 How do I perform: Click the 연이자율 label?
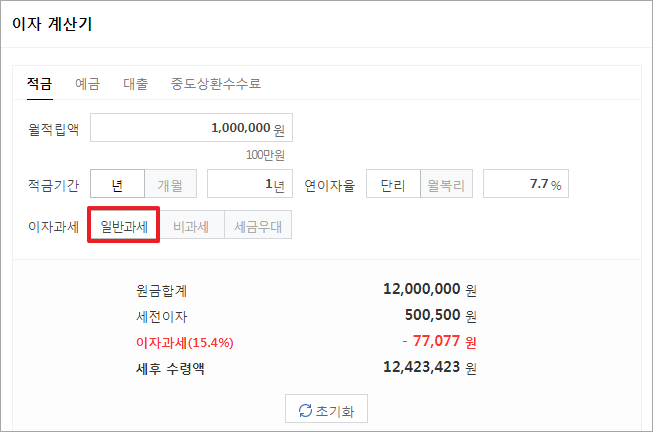coord(329,185)
